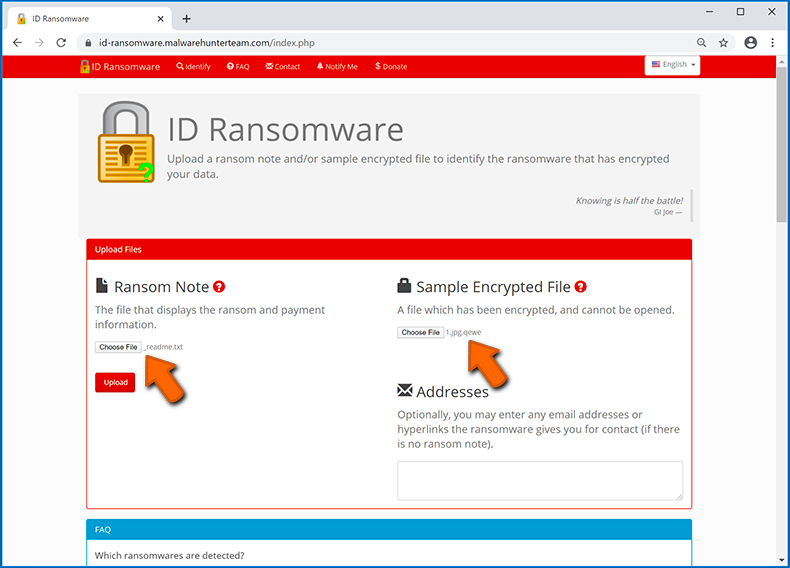Bookmark this page with the star icon
The image size is (790, 568).
[723, 43]
